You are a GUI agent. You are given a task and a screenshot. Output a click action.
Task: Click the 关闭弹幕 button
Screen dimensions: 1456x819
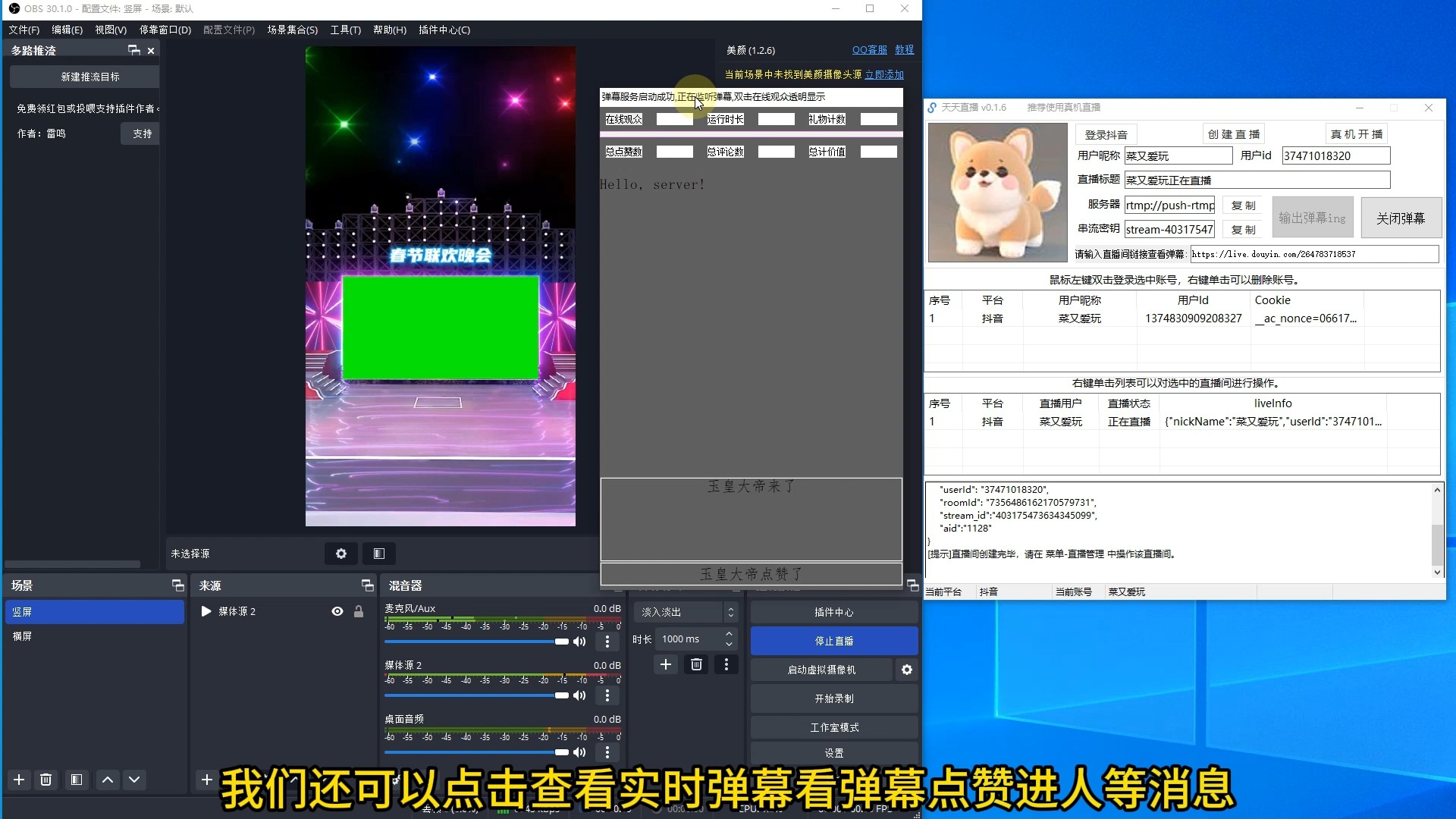1401,218
